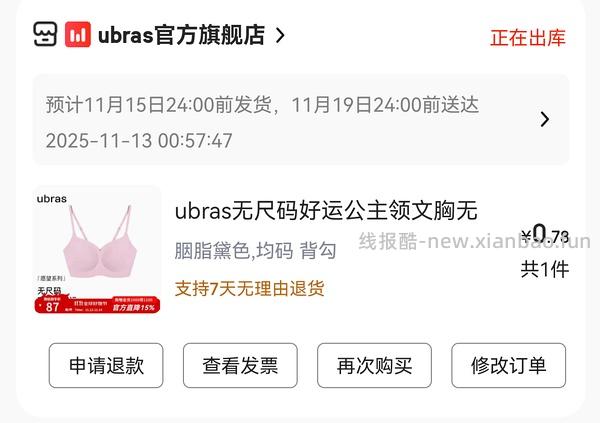Tap 支持7天无理由退货 policy label
The image size is (600, 423).
pyautogui.click(x=249, y=289)
